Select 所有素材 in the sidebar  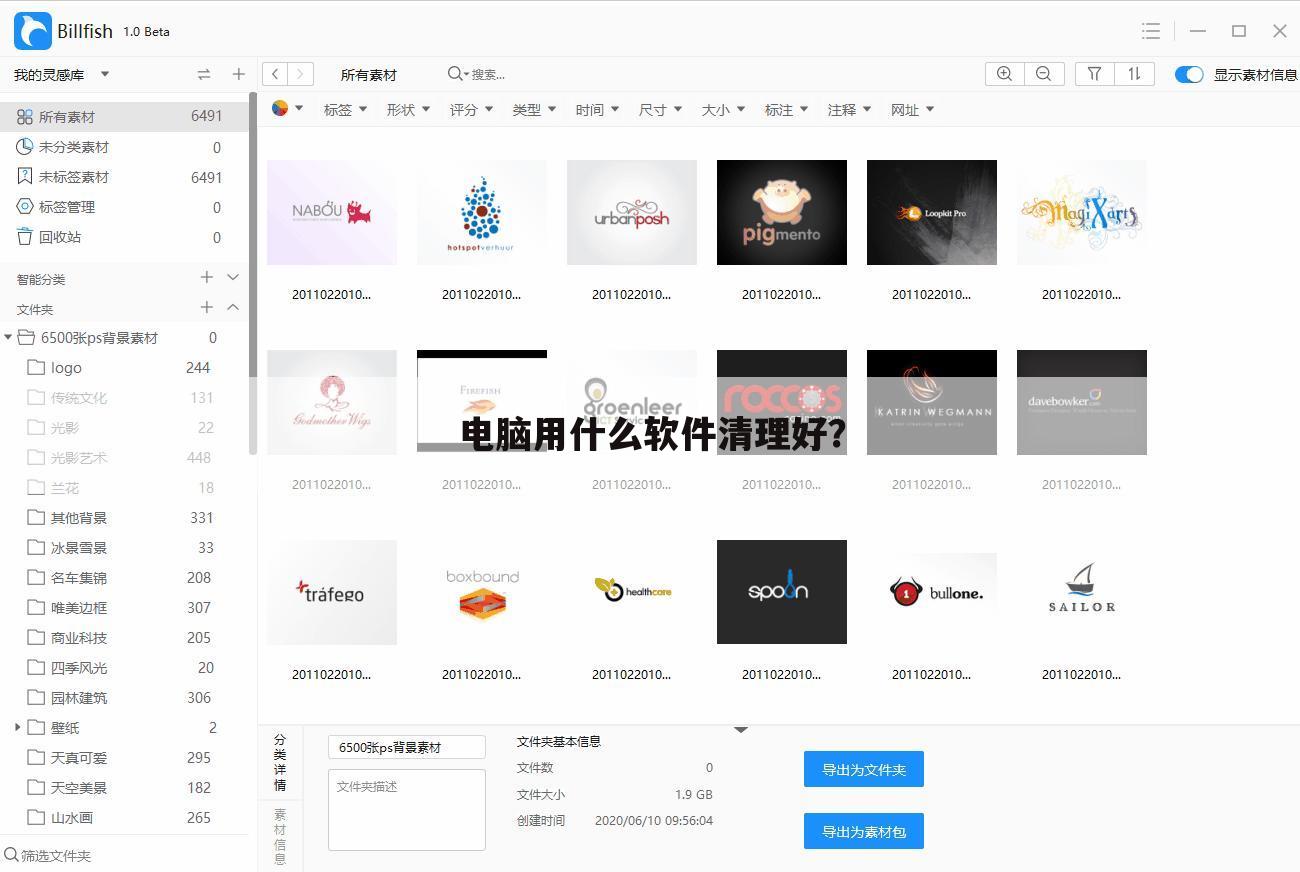pyautogui.click(x=124, y=117)
